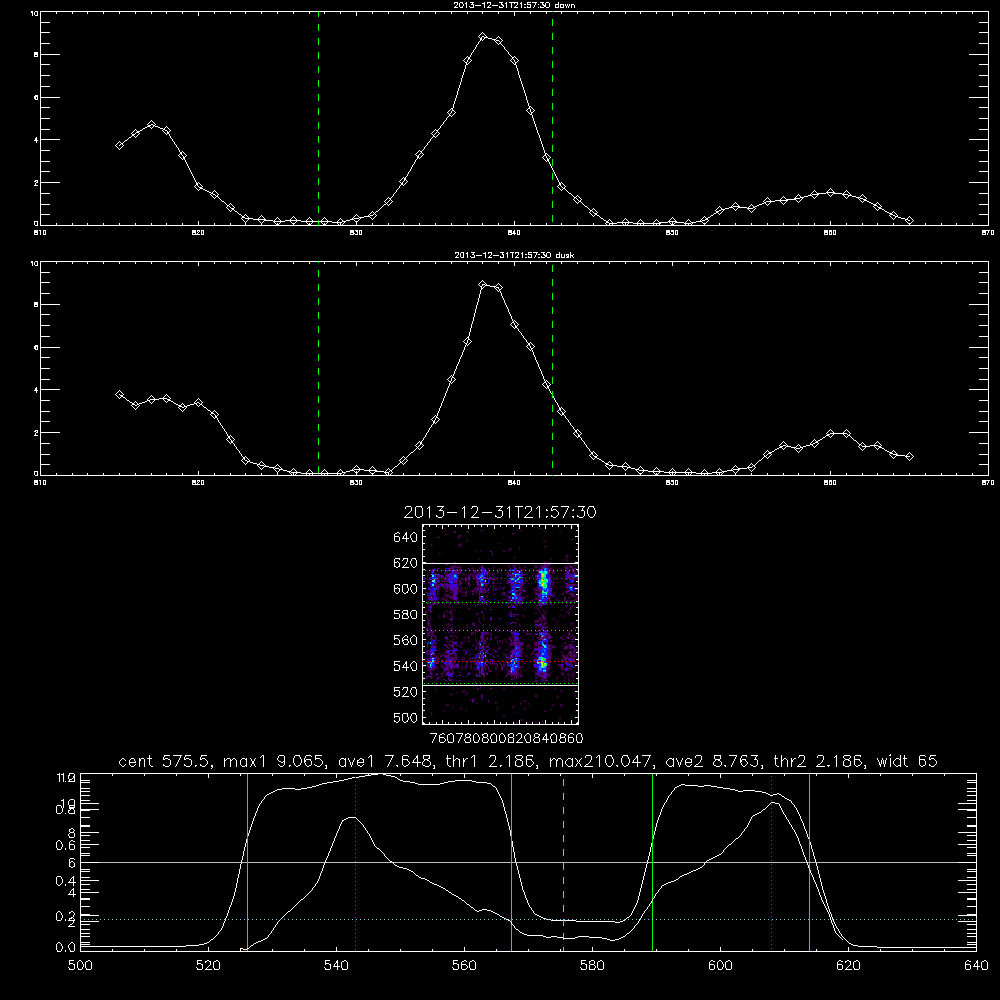The height and width of the screenshot is (1000, 1000).
Task: Click the solid horizontal line at level 6
Action: pyautogui.click(x=528, y=862)
